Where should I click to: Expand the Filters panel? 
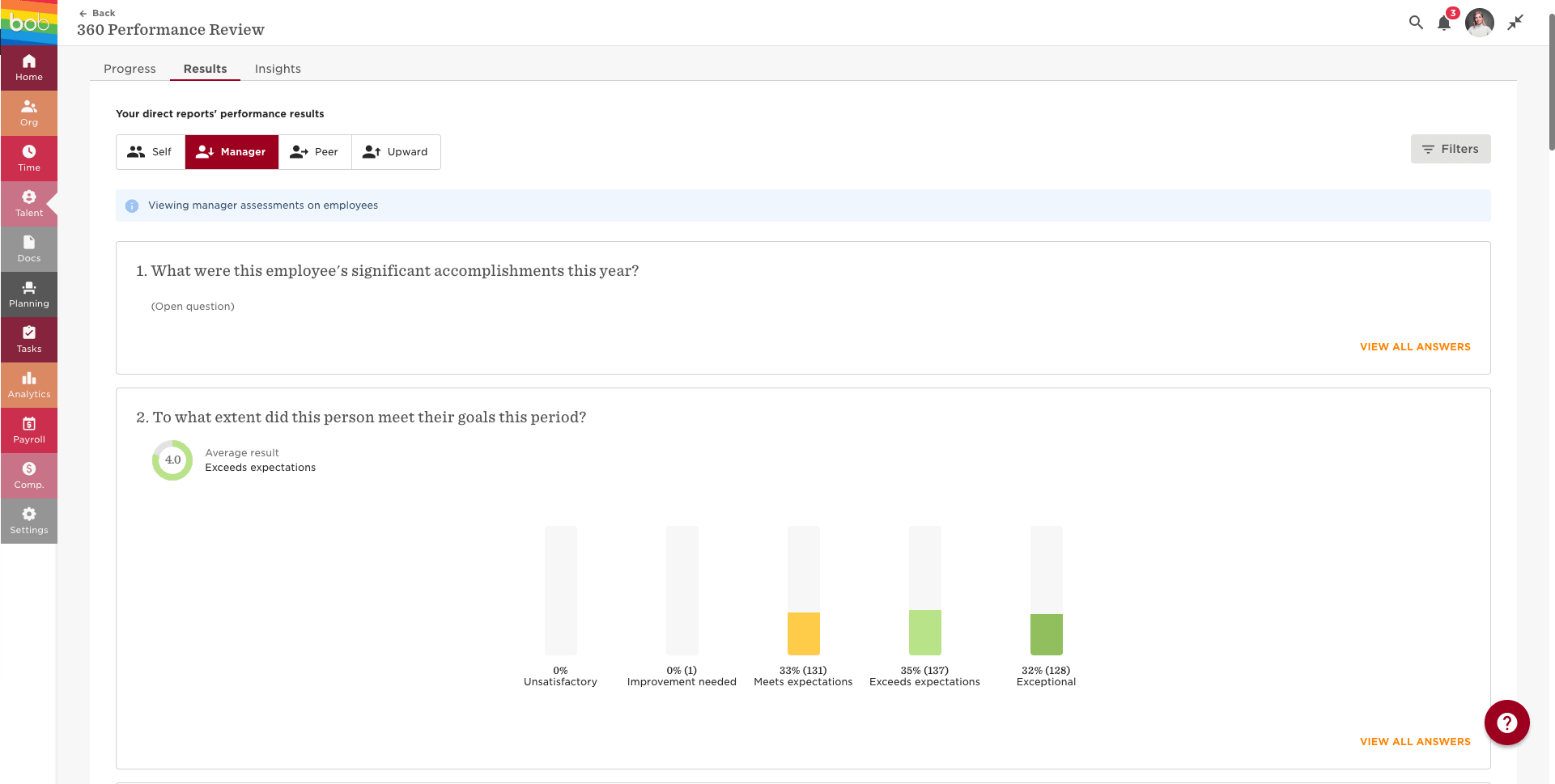(x=1451, y=149)
